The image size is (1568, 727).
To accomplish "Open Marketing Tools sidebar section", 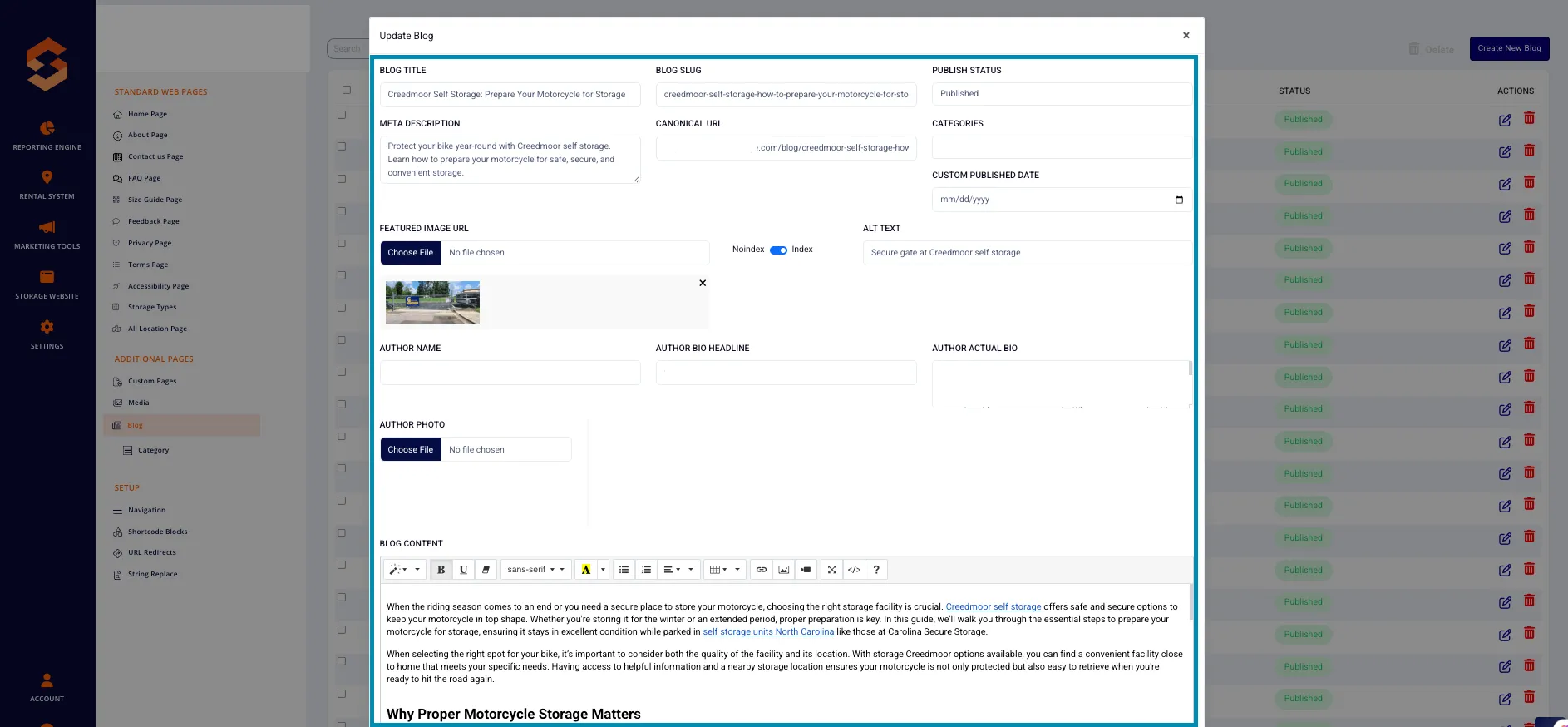I will (x=47, y=235).
